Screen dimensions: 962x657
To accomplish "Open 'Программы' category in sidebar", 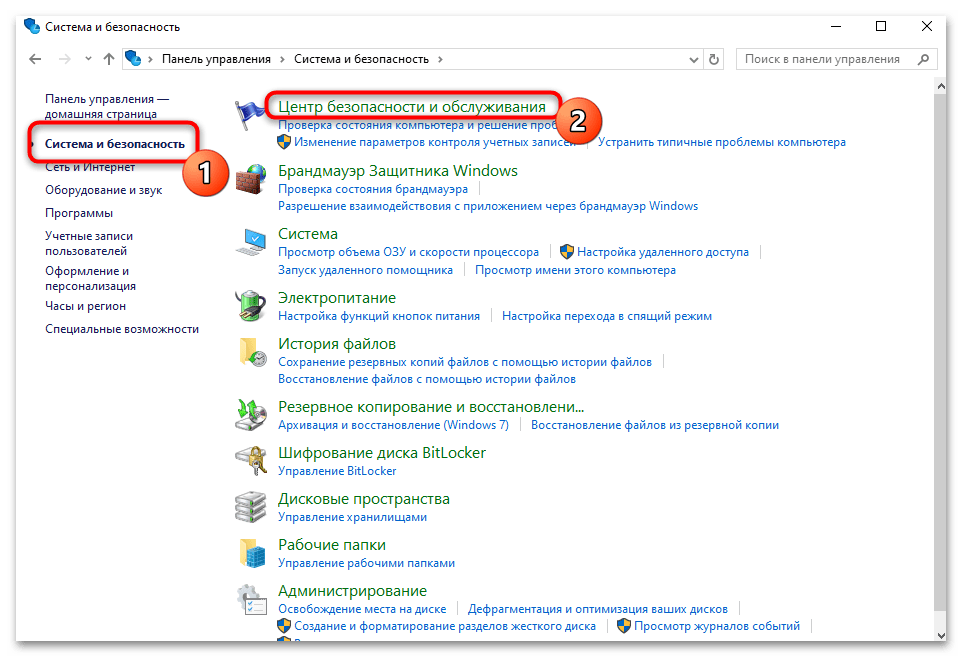I will pos(79,213).
